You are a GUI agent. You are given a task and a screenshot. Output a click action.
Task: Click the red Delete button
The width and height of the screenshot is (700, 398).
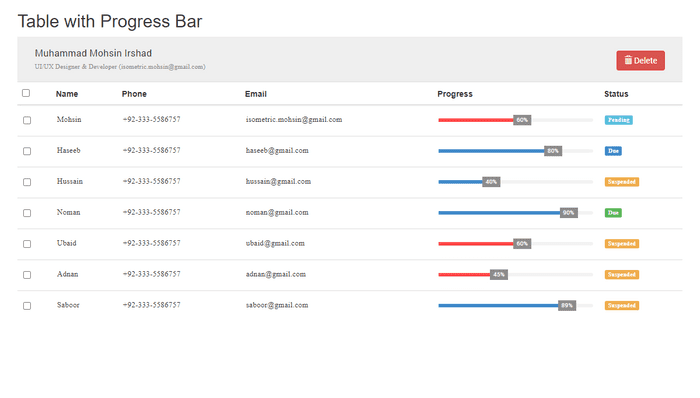coord(640,60)
